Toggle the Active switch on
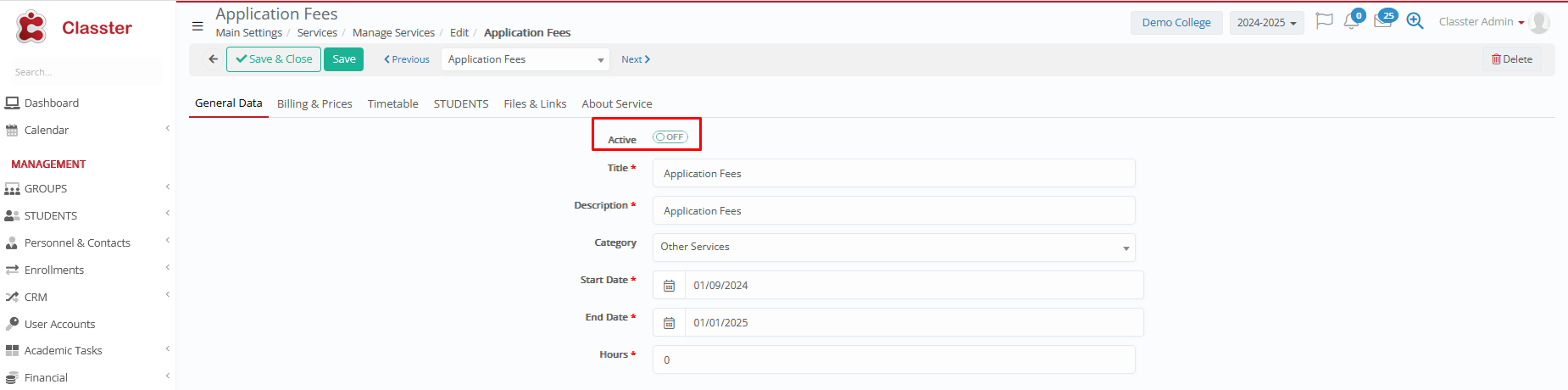The image size is (1568, 390). (x=670, y=137)
